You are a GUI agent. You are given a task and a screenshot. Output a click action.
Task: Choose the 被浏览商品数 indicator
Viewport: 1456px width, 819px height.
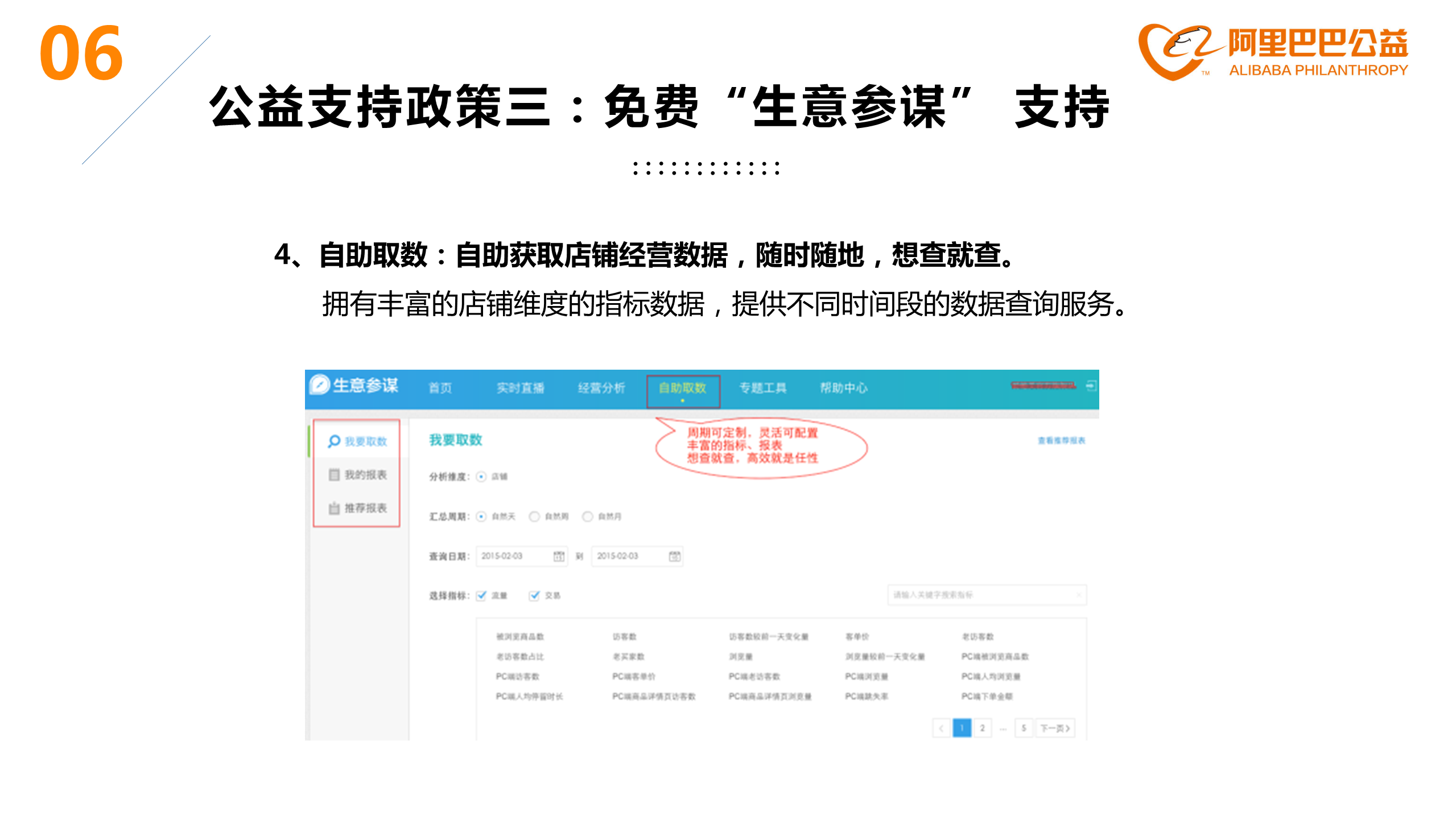[x=519, y=636]
